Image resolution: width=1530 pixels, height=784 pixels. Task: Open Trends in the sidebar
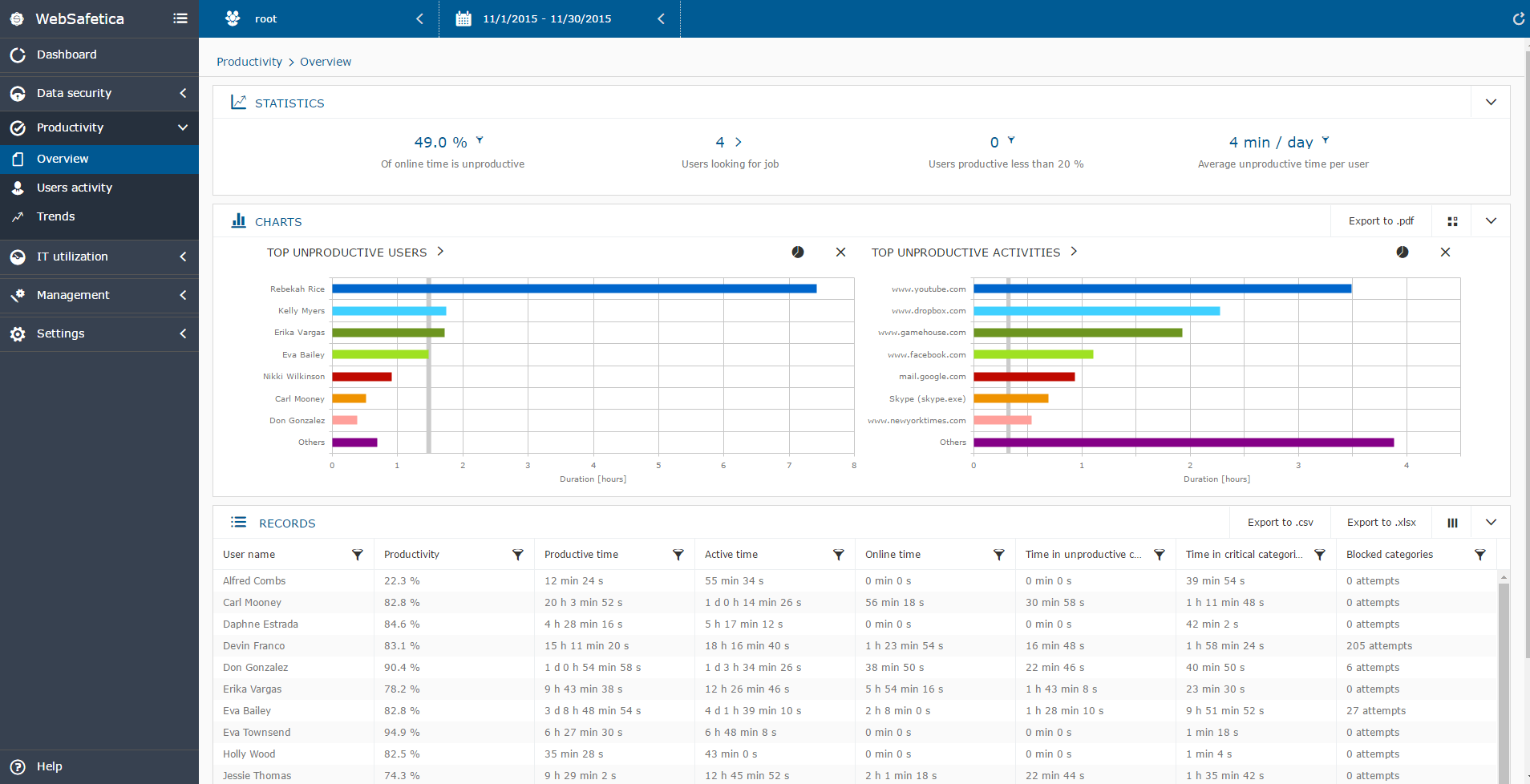tap(56, 216)
